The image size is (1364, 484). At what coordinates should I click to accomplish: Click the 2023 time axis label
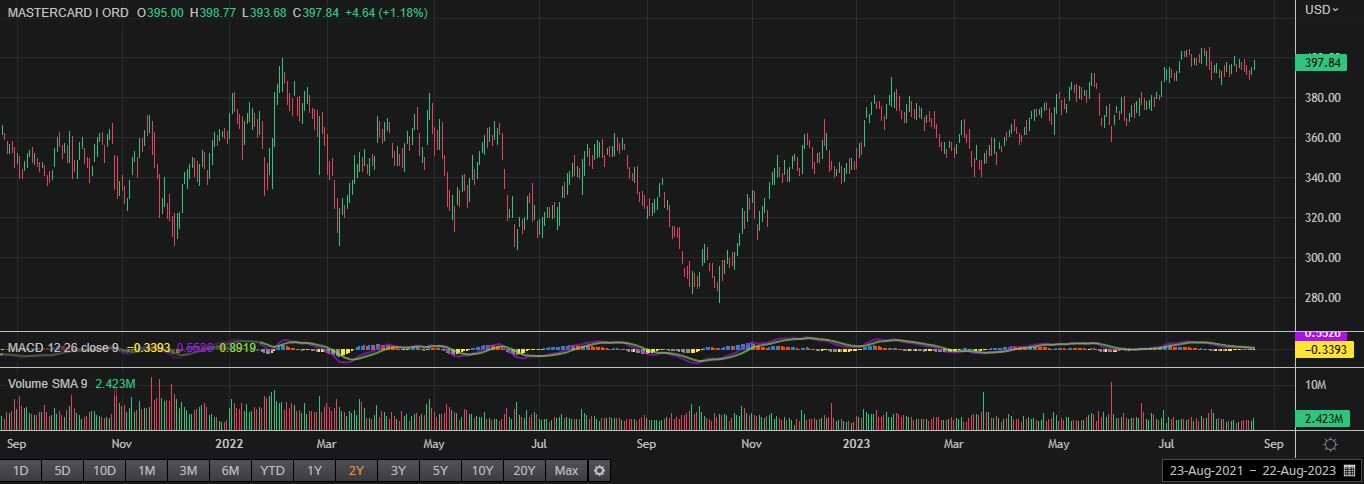tap(857, 443)
